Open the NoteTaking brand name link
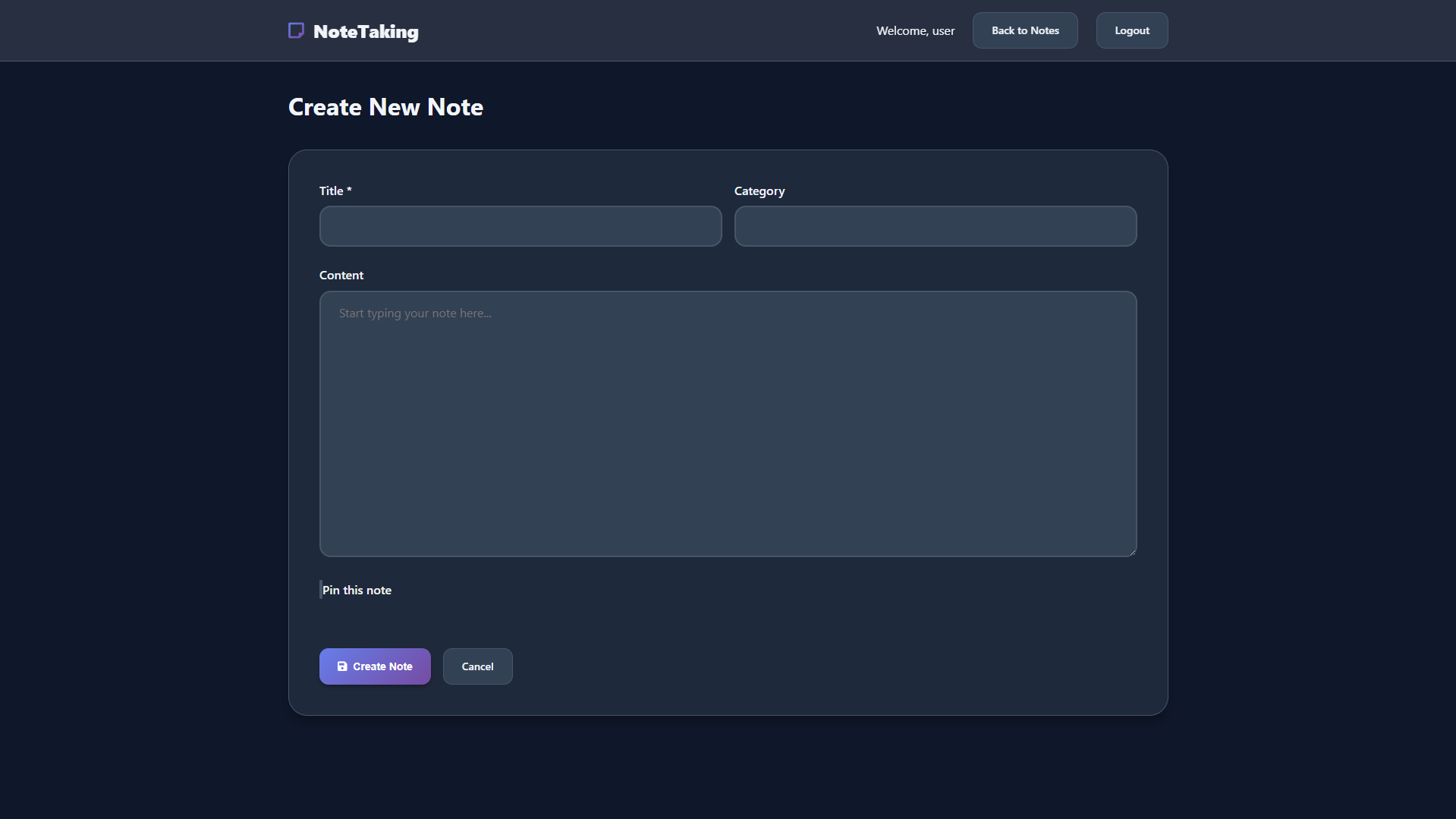The image size is (1456, 819). click(366, 32)
